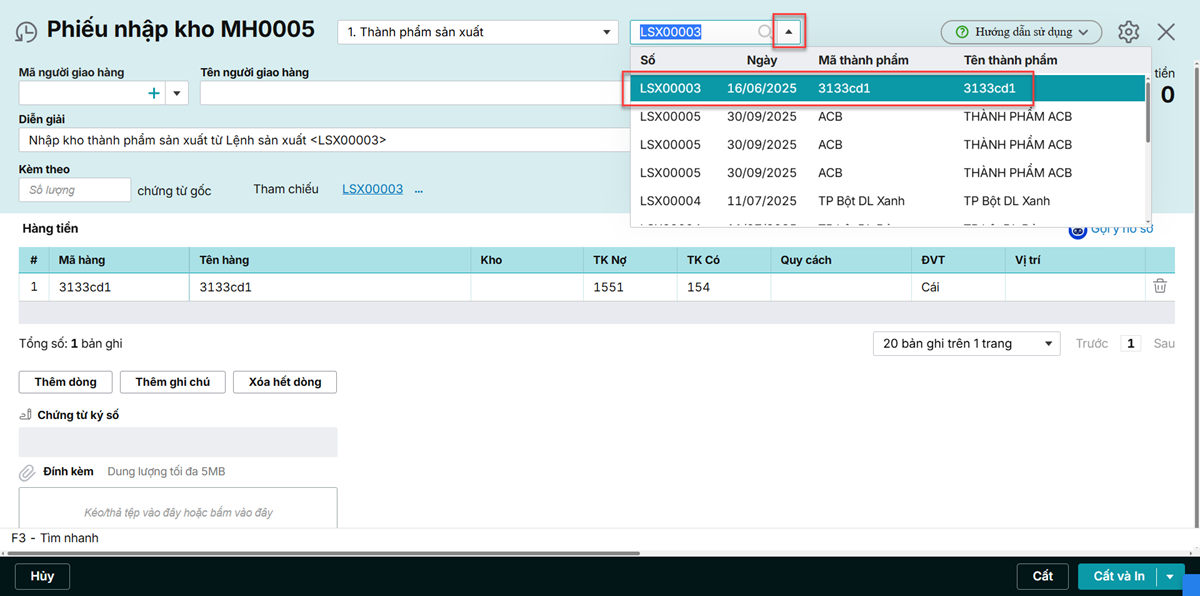The height and width of the screenshot is (596, 1200).
Task: Select the highlighted LSX00003 3133cd1 row
Action: click(830, 88)
